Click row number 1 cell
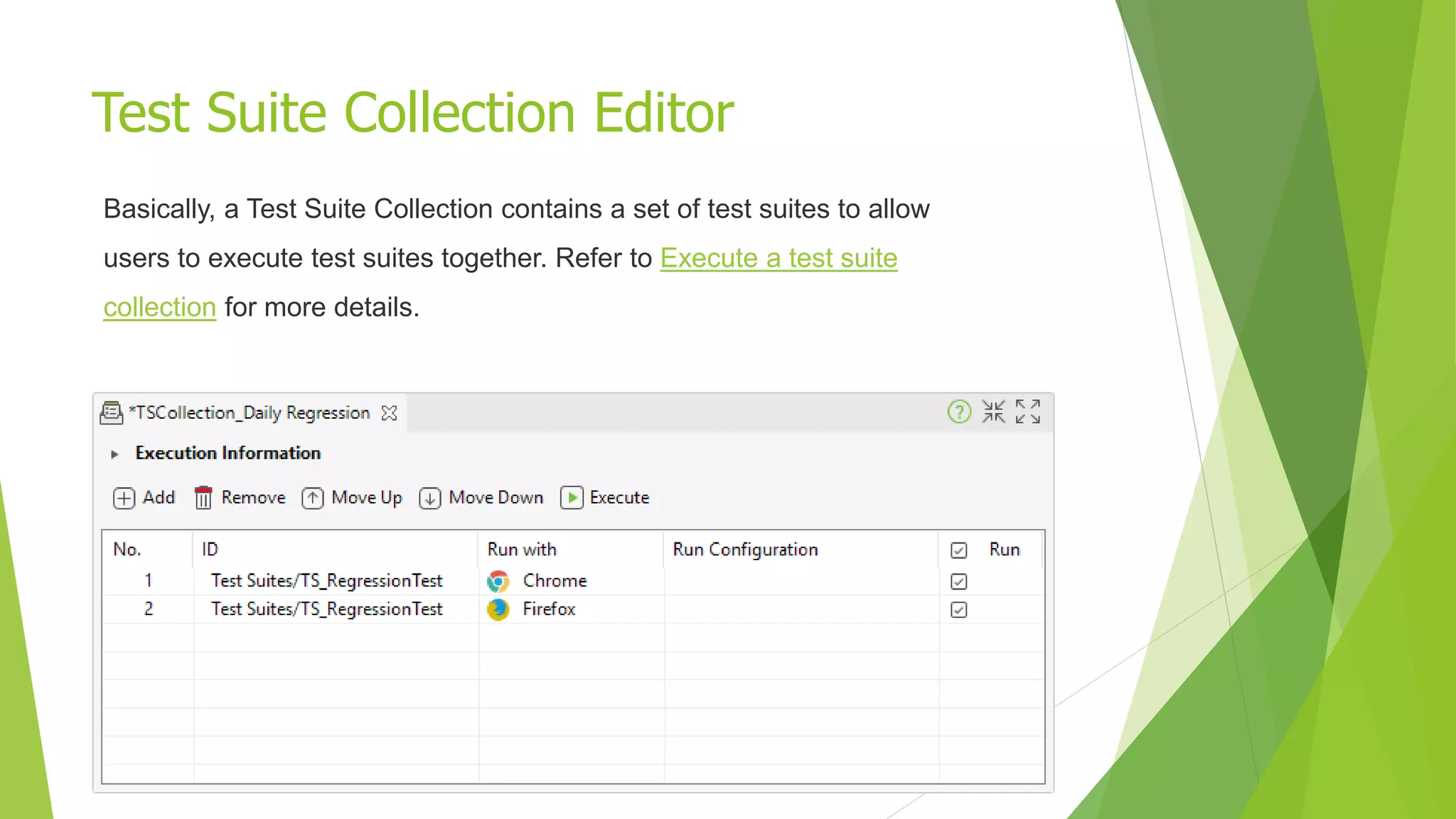The image size is (1456, 819). click(x=149, y=581)
